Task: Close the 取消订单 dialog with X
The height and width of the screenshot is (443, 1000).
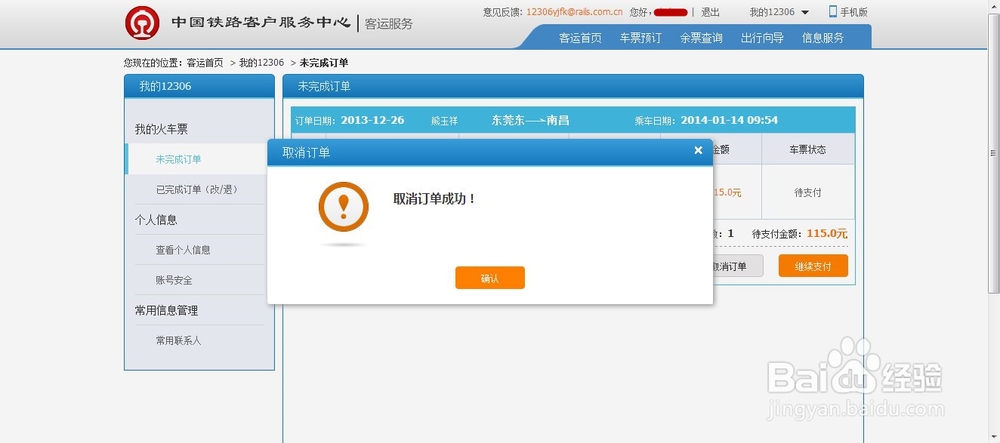Action: point(698,150)
